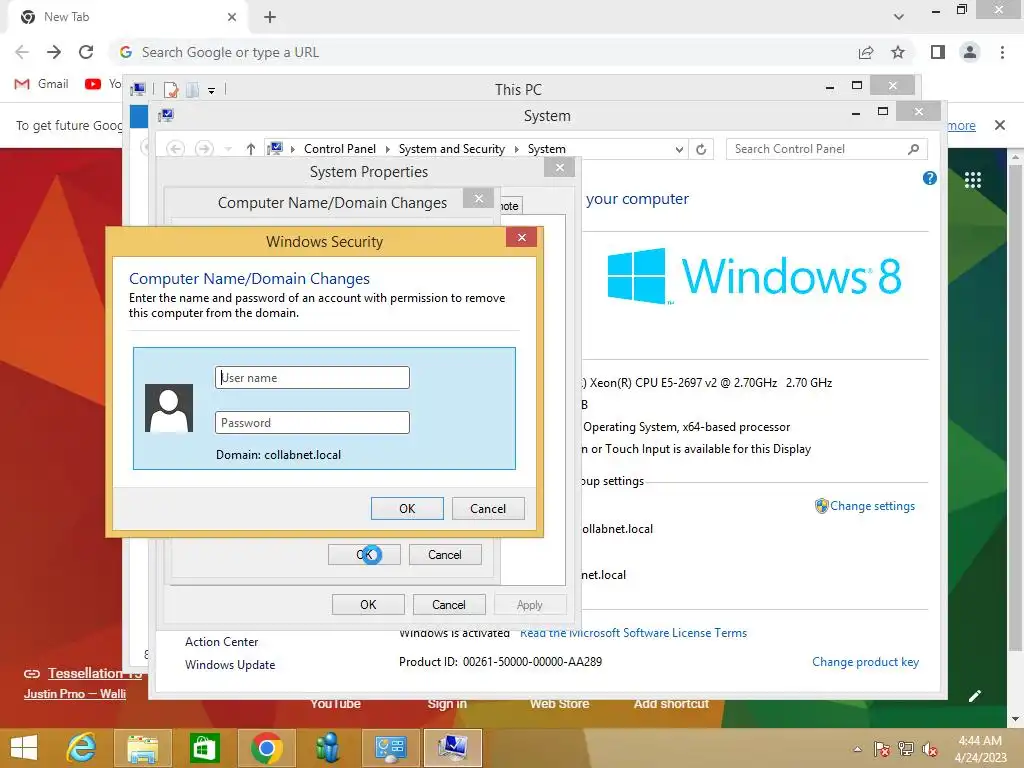The height and width of the screenshot is (768, 1024).
Task: Open Action Center link in System window
Action: (x=221, y=642)
